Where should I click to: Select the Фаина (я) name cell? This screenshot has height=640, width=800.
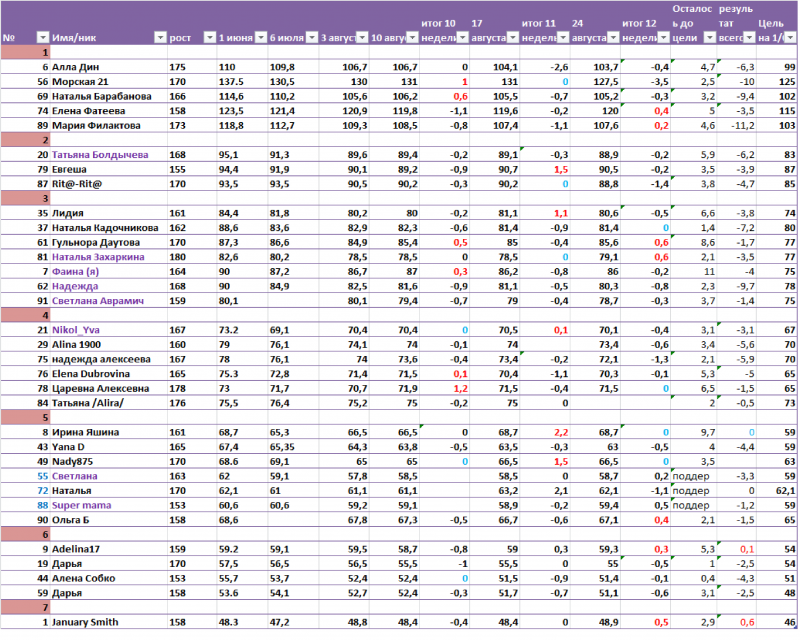(x=80, y=271)
